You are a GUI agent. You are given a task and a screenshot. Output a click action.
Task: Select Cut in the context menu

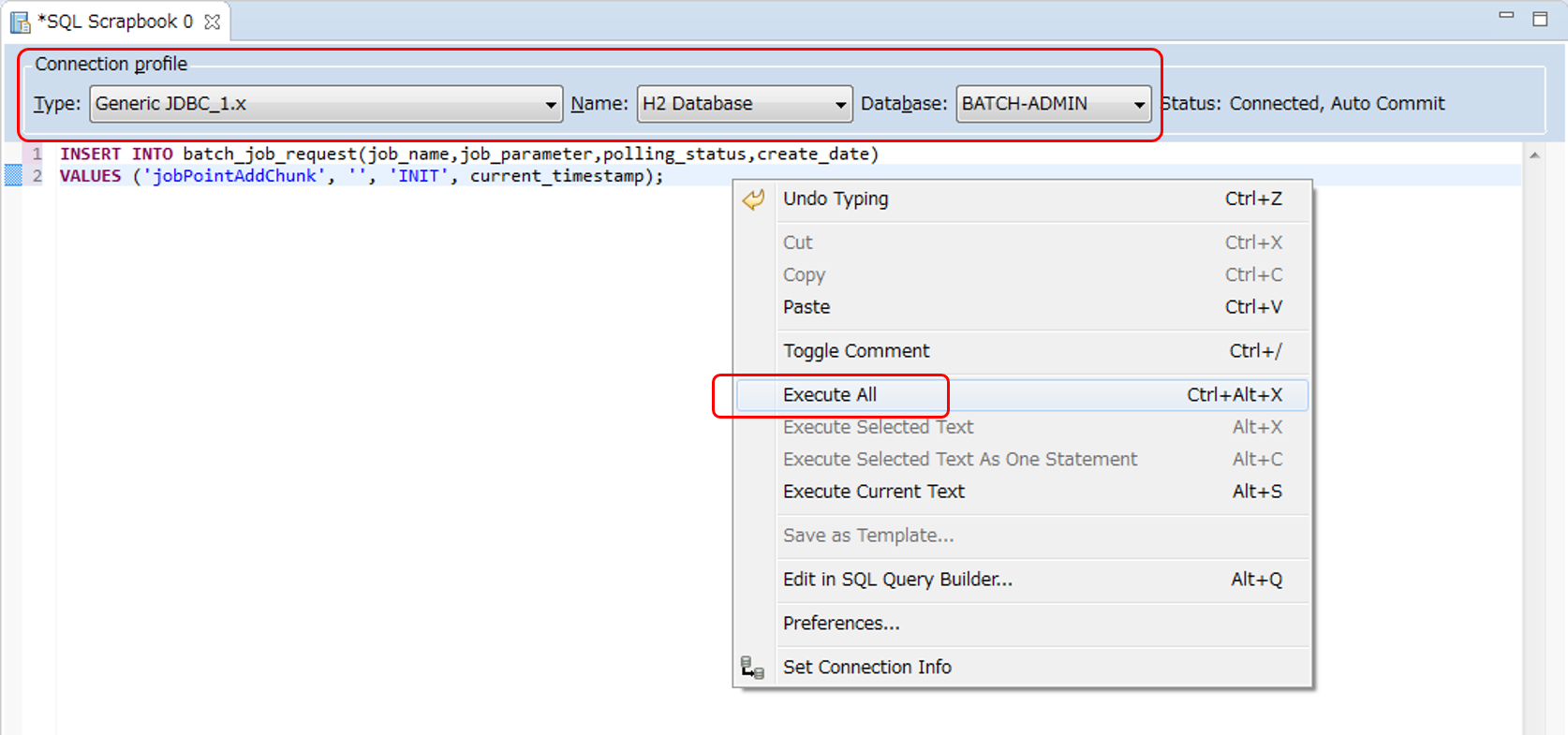1022,243
